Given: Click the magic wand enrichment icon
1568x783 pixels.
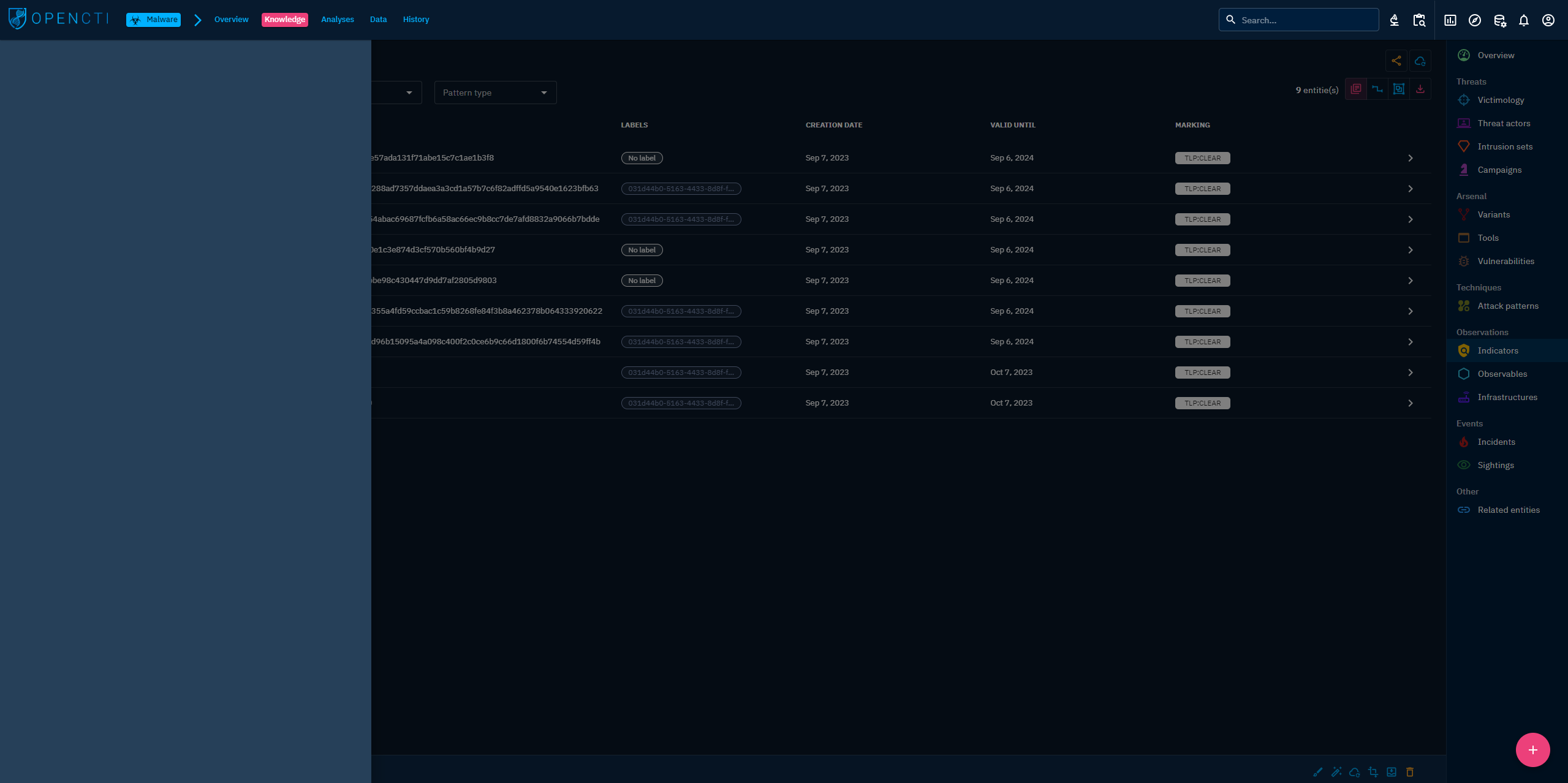Looking at the screenshot, I should click(x=1336, y=772).
